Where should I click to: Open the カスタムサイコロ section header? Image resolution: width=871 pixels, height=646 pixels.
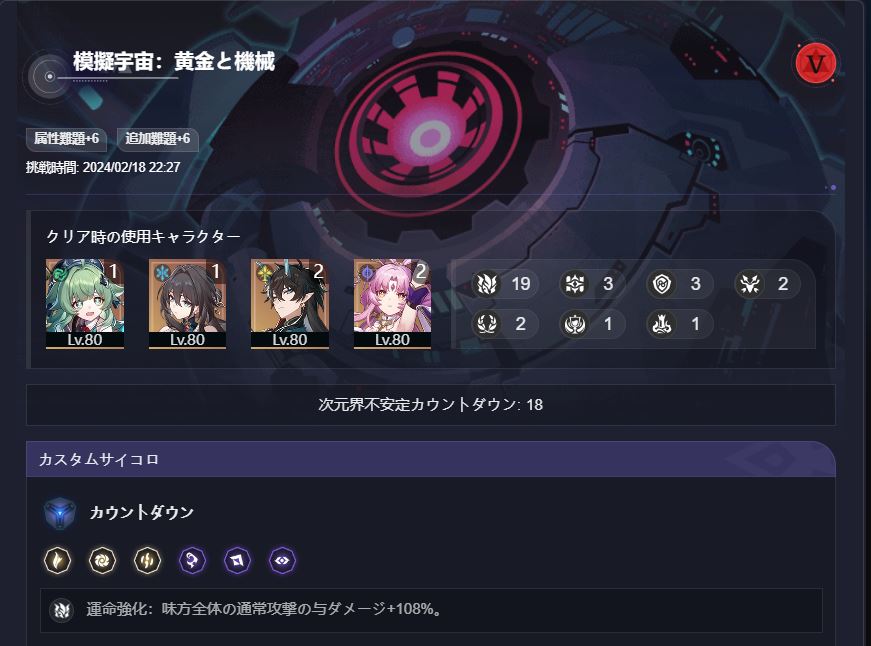[431, 459]
